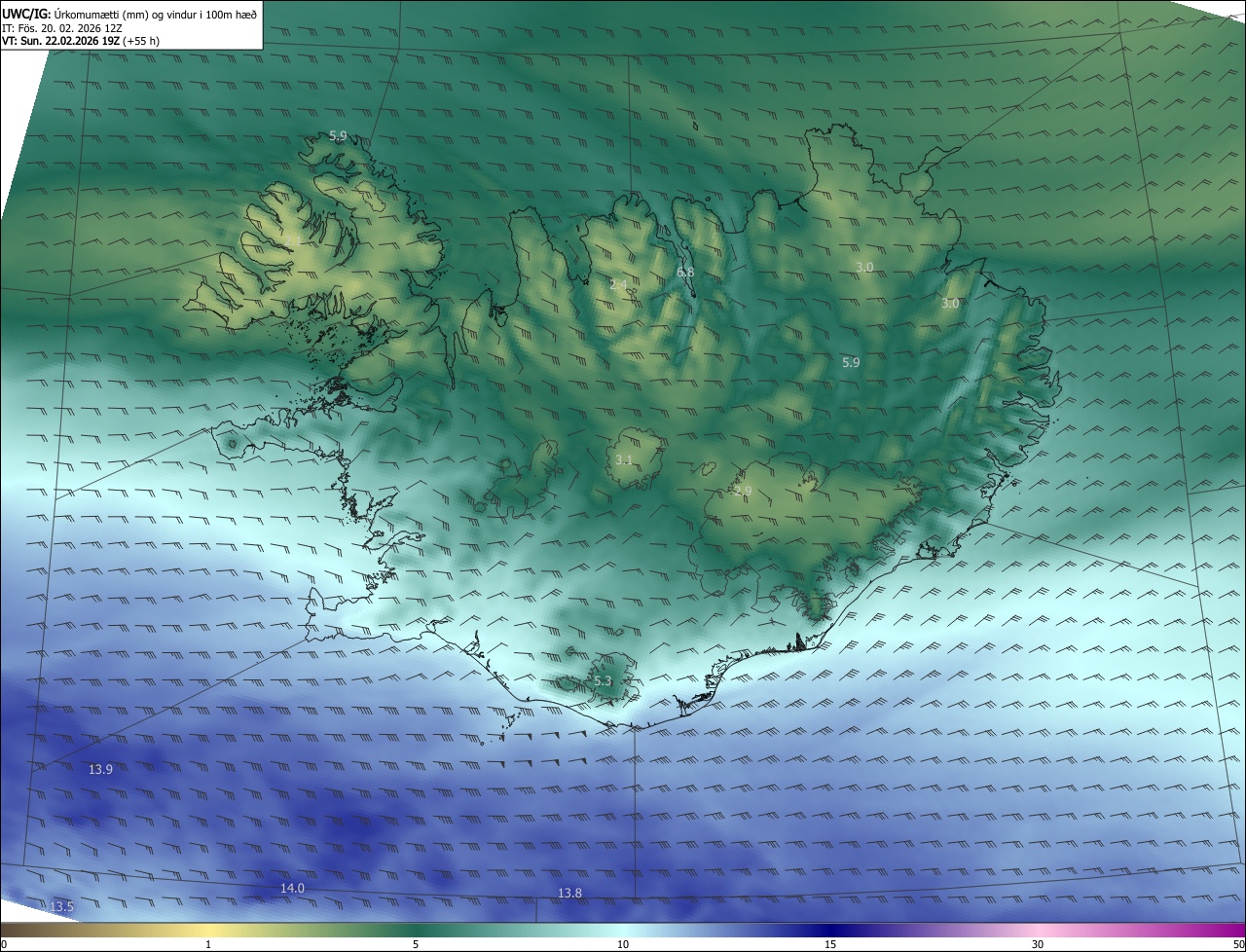Click the colorbar tick label "15"
The width and height of the screenshot is (1246, 952).
(x=830, y=944)
